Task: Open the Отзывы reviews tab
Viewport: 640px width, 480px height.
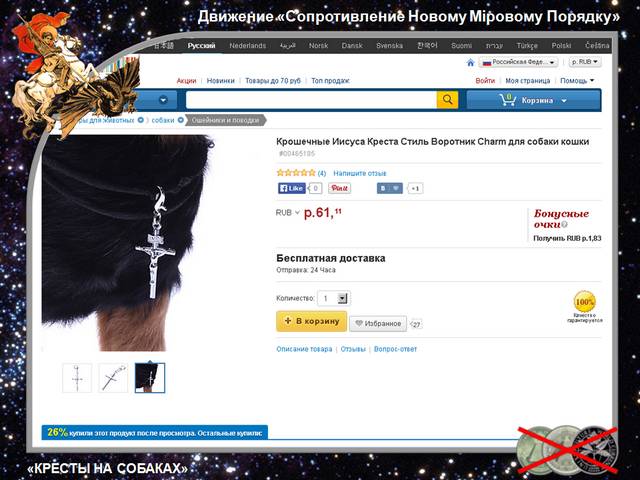Action: pyautogui.click(x=353, y=349)
